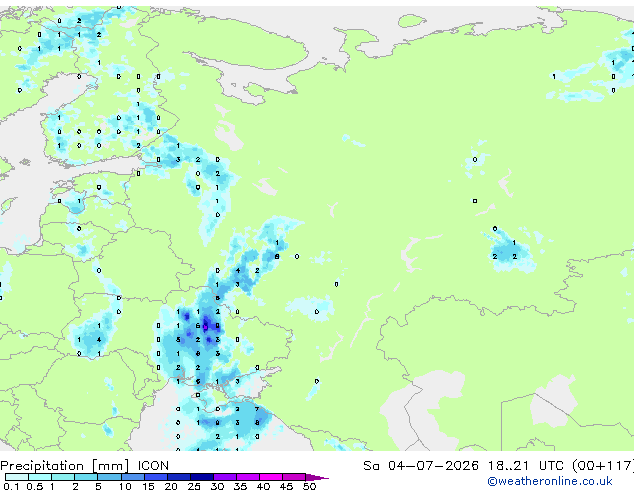Click the '45' legend scale label
This screenshot has height=490, width=634.
point(286,486)
